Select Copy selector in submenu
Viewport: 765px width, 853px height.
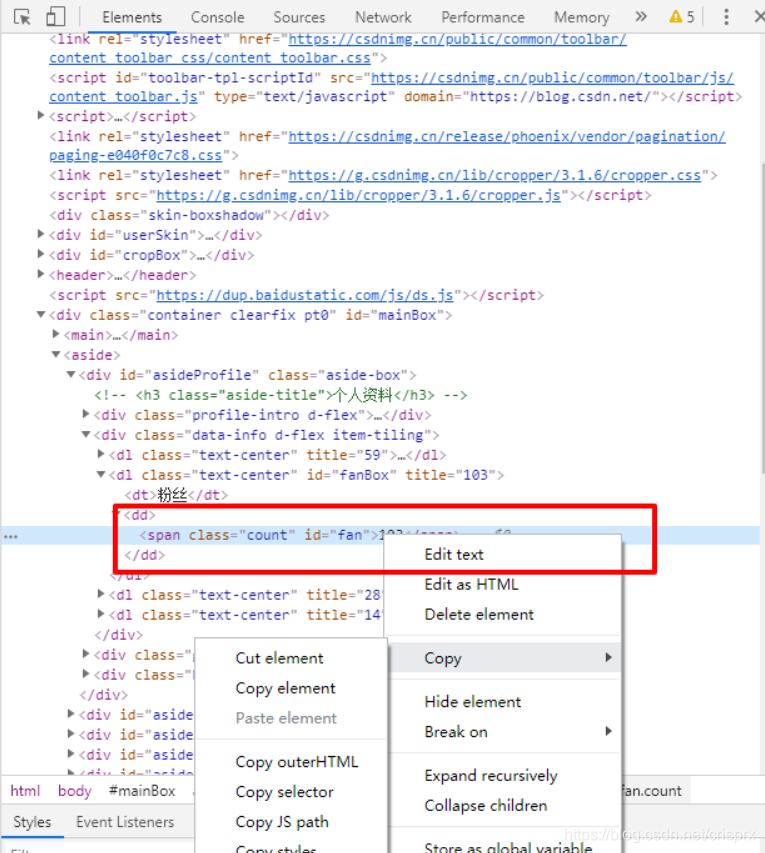(x=291, y=792)
